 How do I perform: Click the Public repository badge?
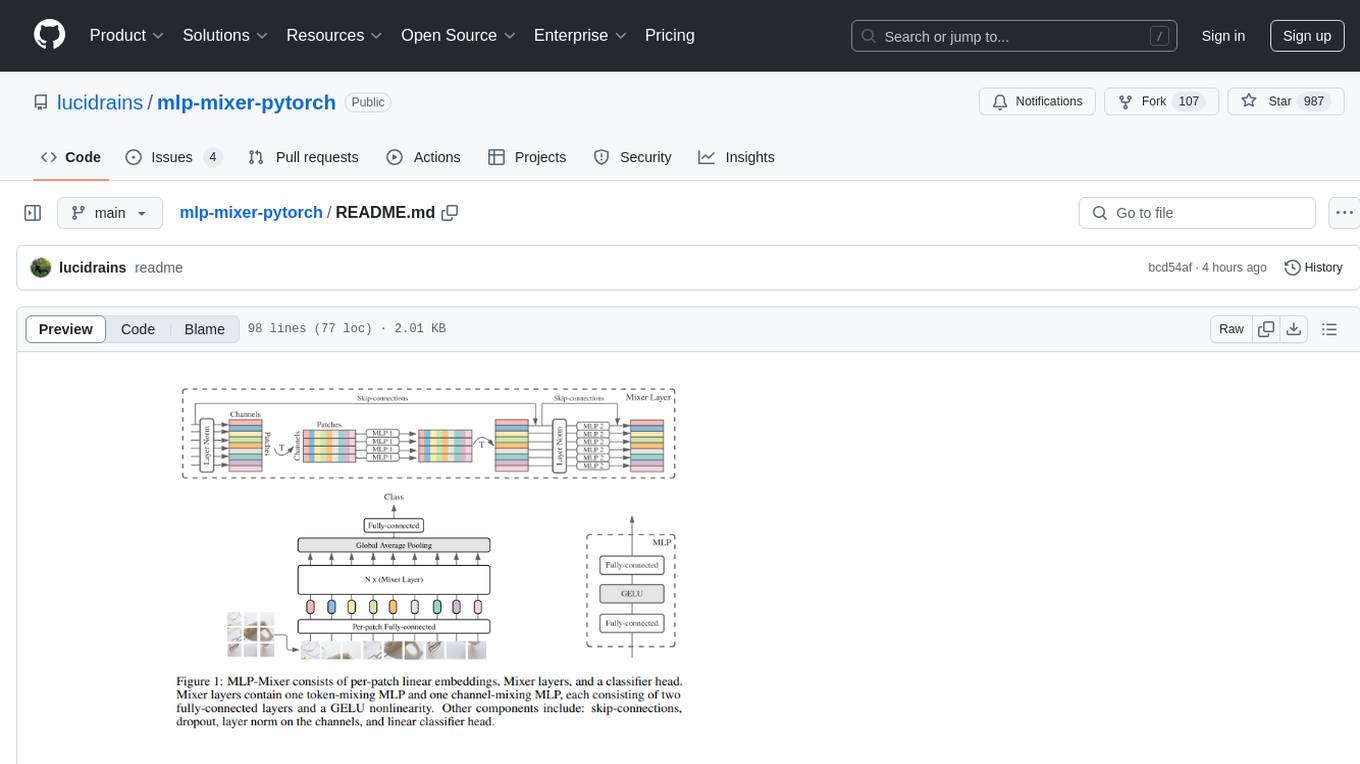point(368,102)
